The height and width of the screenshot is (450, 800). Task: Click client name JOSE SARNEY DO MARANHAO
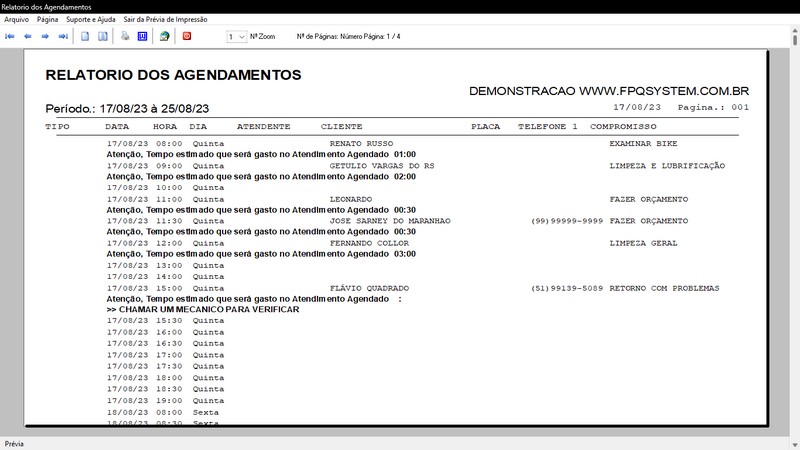[x=390, y=221]
